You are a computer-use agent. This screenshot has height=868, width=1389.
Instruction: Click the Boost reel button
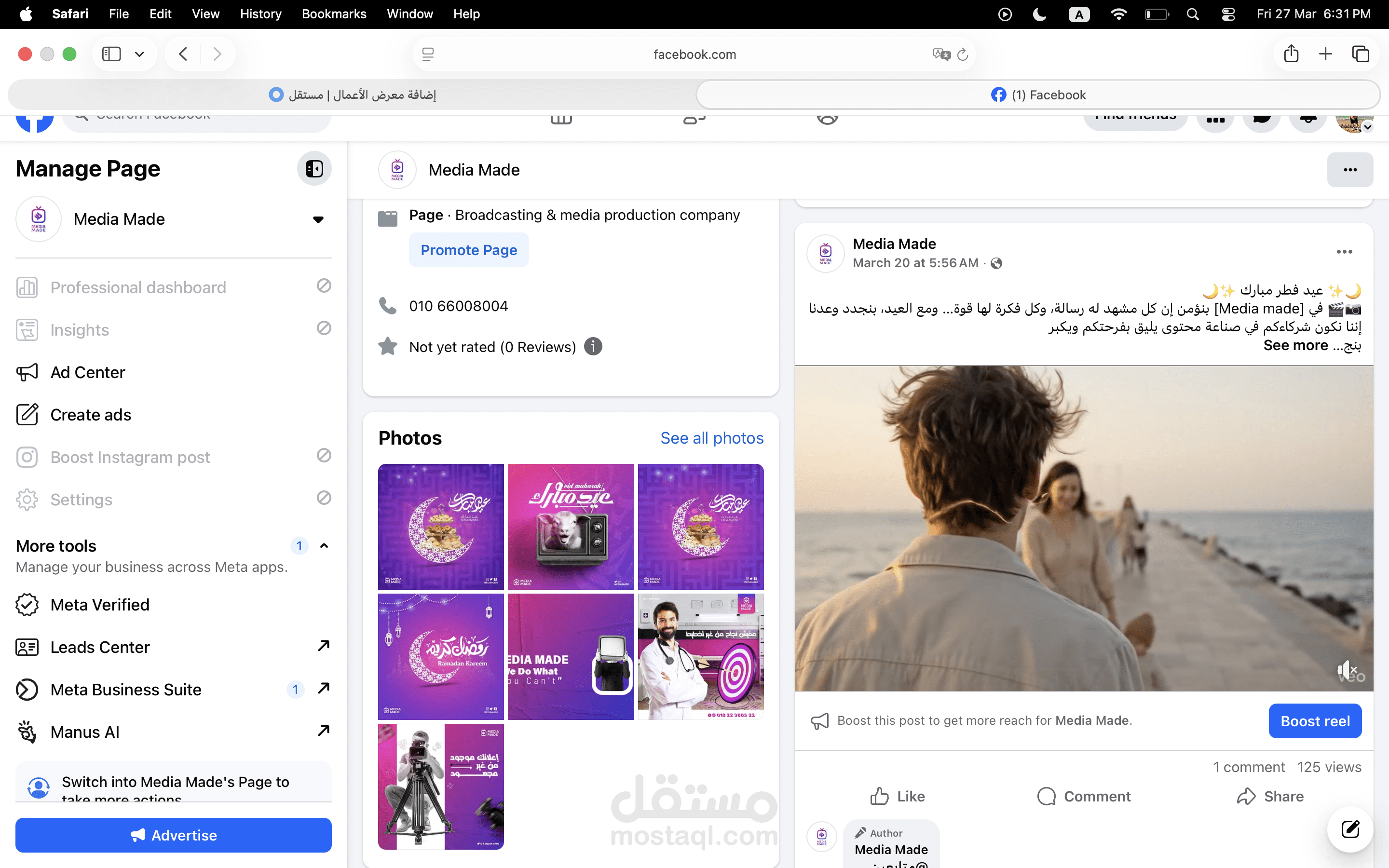pyautogui.click(x=1315, y=721)
